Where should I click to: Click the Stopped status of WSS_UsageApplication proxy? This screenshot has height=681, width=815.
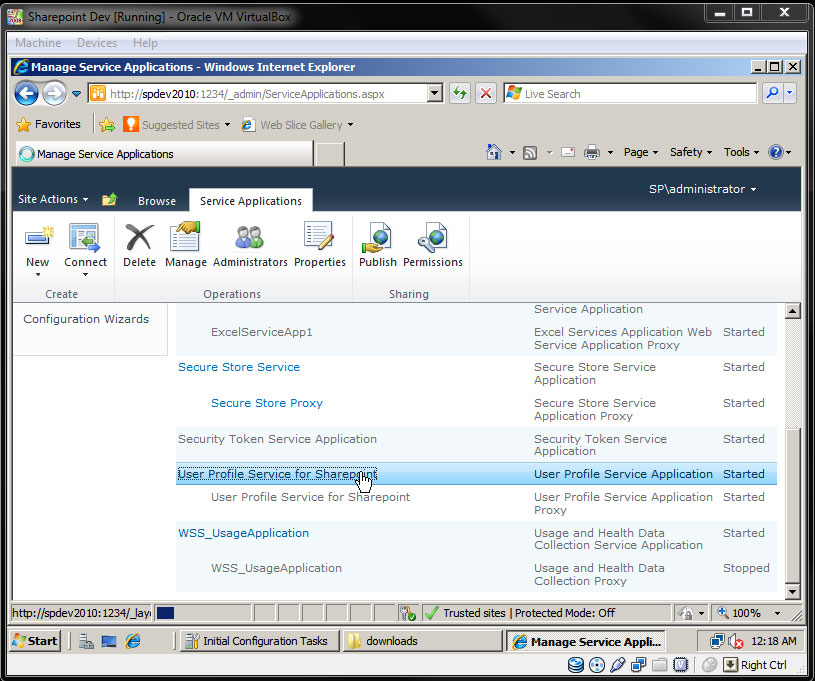pyautogui.click(x=746, y=568)
